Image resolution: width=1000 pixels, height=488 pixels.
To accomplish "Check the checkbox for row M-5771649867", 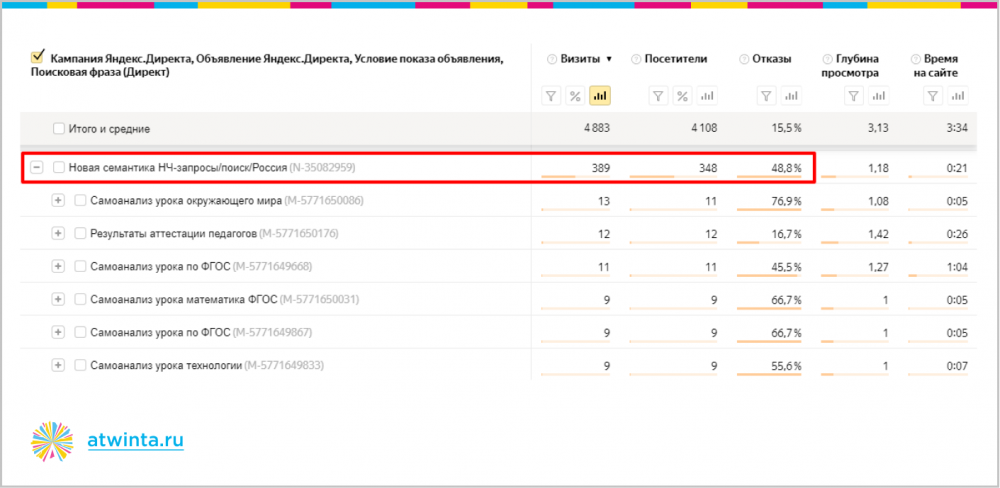I will 80,332.
